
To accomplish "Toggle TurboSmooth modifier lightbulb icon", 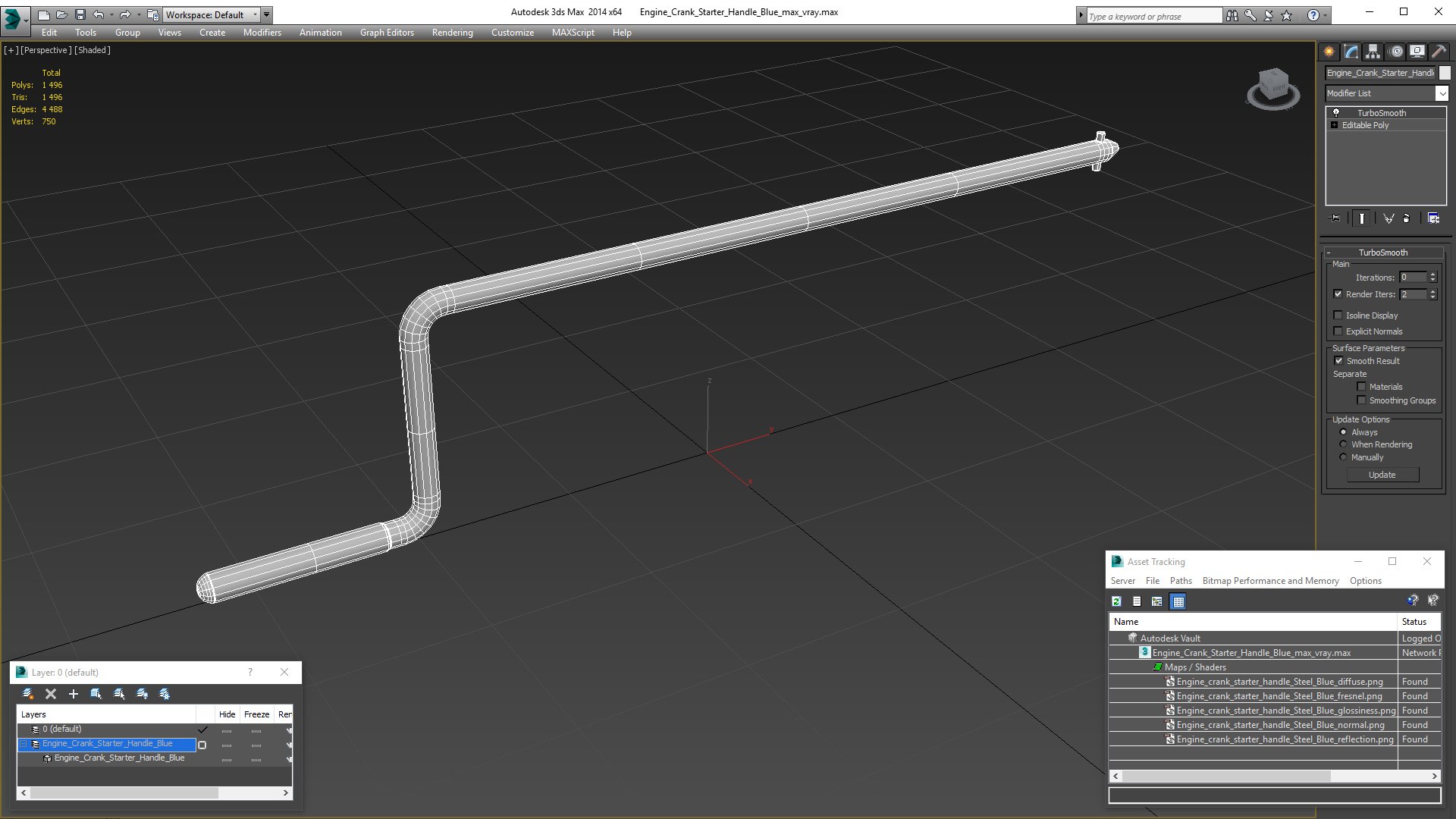I will point(1336,112).
